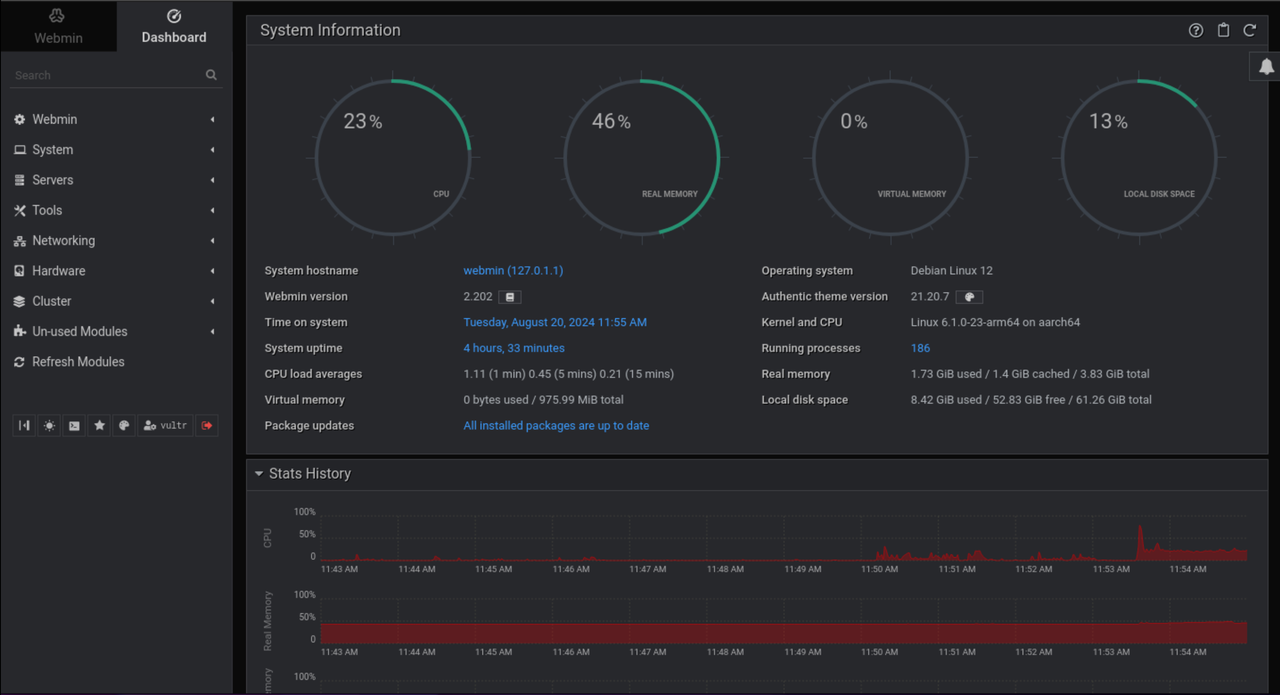Image resolution: width=1280 pixels, height=695 pixels.
Task: Switch to the Webmin tab
Action: (58, 27)
